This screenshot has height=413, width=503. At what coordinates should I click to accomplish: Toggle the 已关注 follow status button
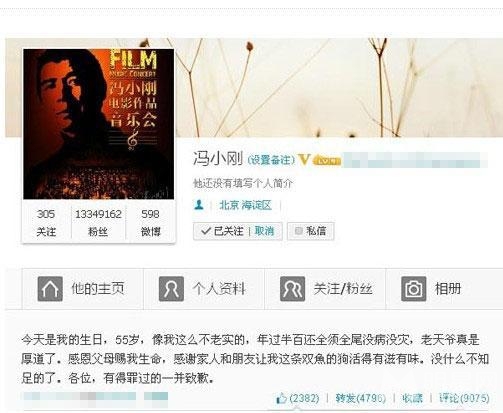pyautogui.click(x=222, y=231)
